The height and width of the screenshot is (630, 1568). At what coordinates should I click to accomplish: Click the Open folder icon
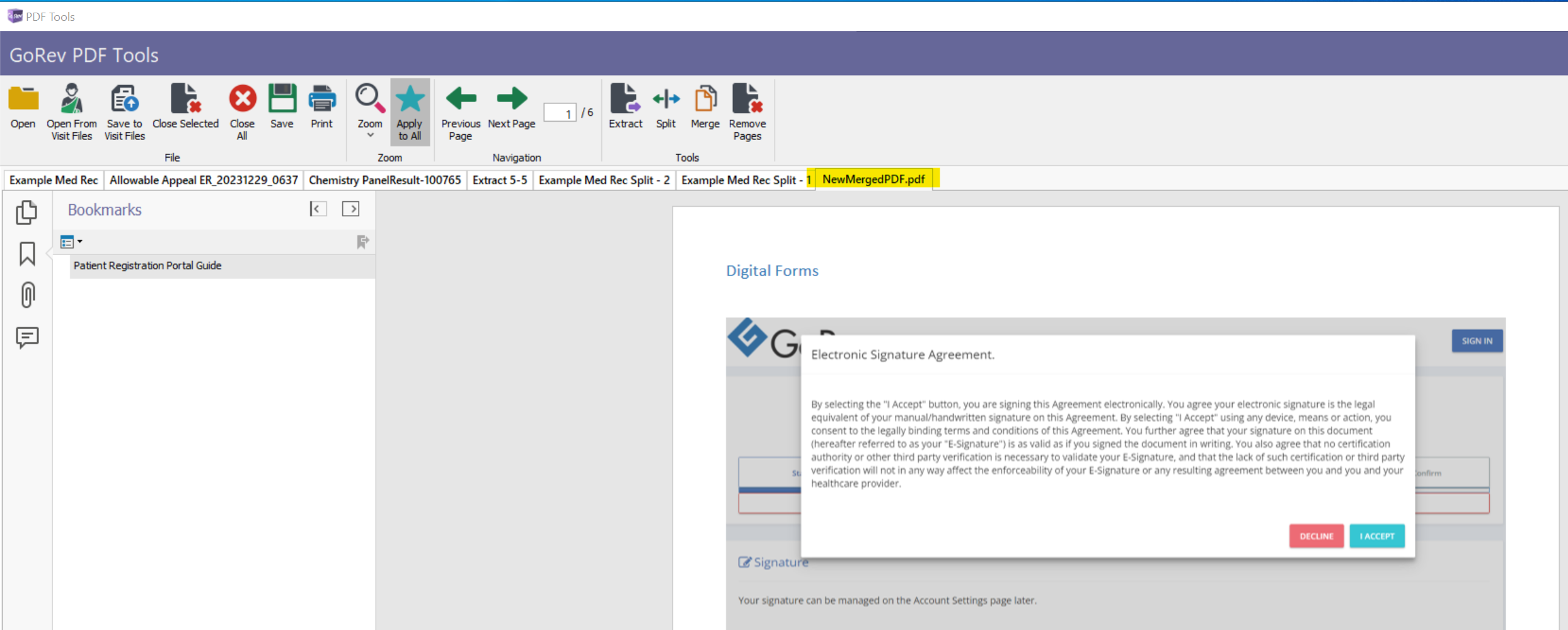[x=23, y=99]
